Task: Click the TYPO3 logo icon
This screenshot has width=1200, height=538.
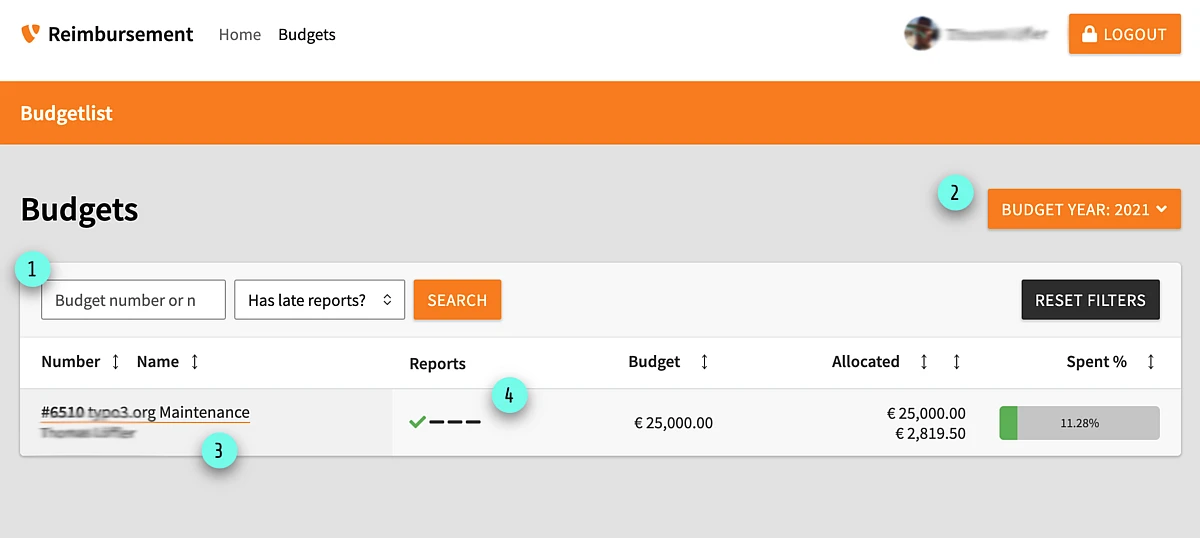Action: [30, 34]
